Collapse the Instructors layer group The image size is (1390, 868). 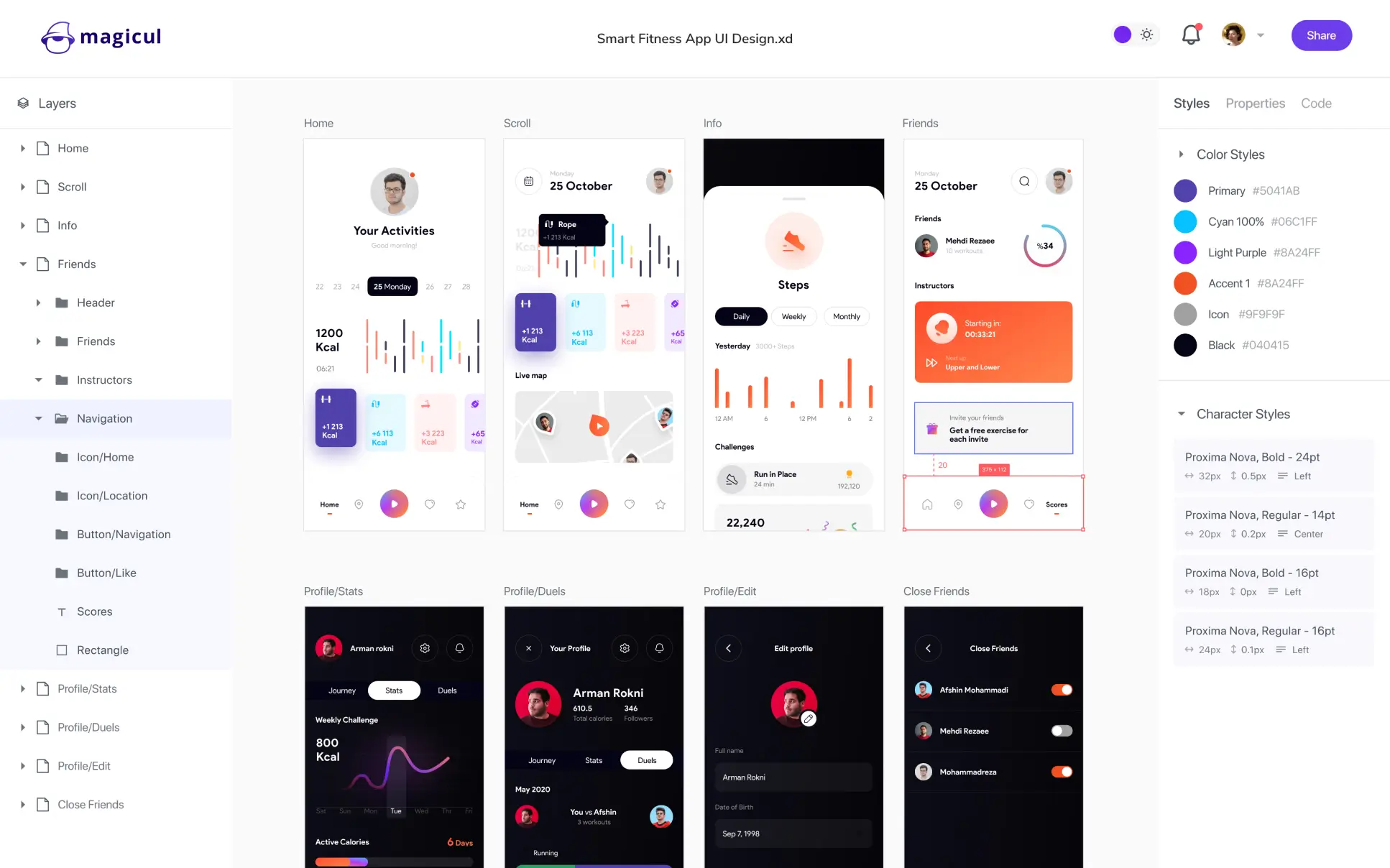(x=37, y=379)
